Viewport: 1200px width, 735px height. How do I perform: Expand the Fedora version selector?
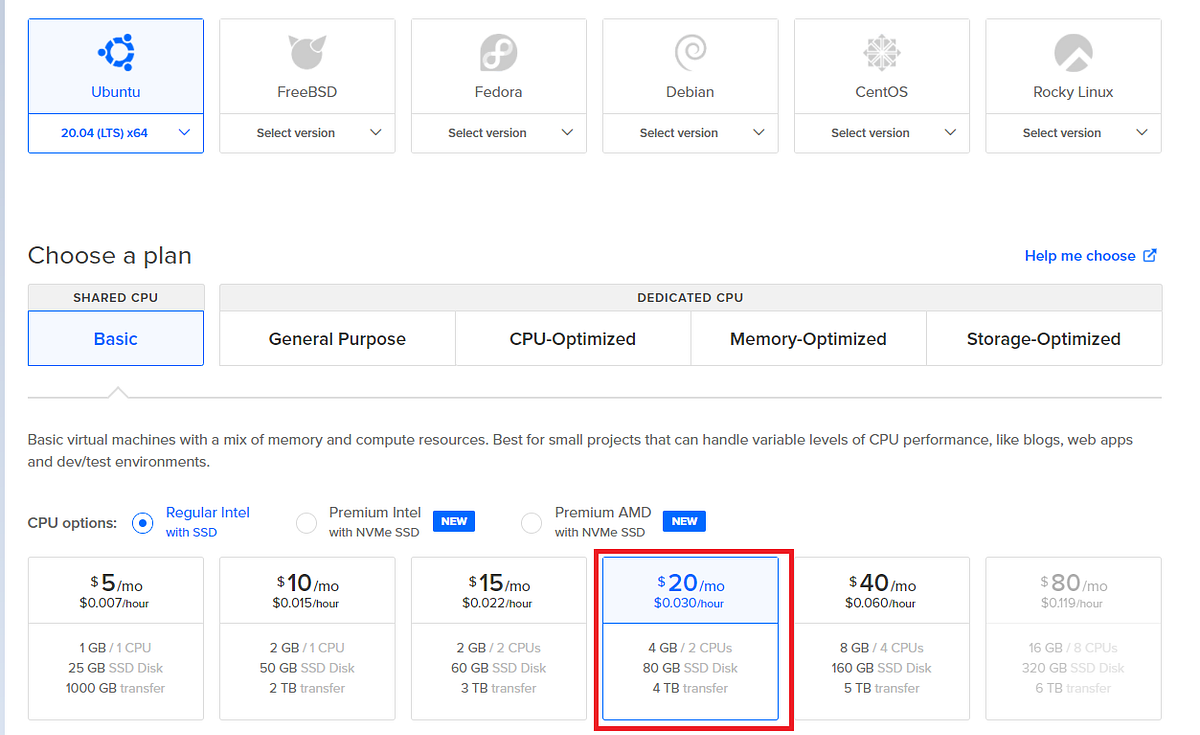tap(498, 132)
